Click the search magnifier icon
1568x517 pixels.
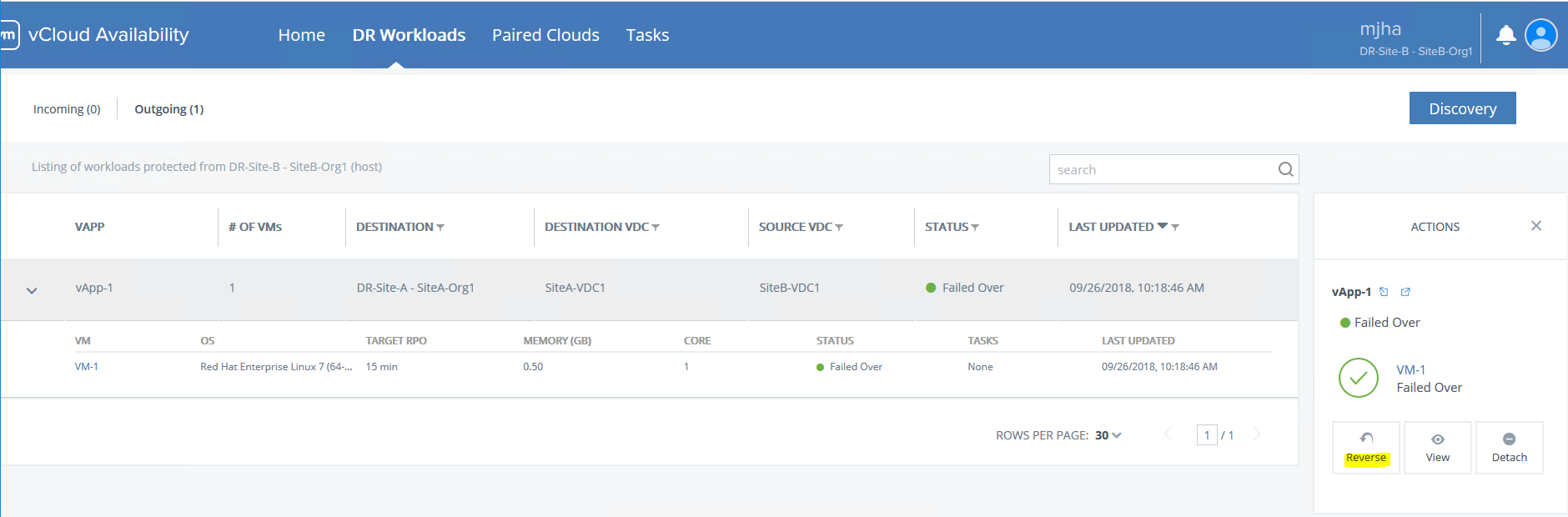click(1285, 169)
